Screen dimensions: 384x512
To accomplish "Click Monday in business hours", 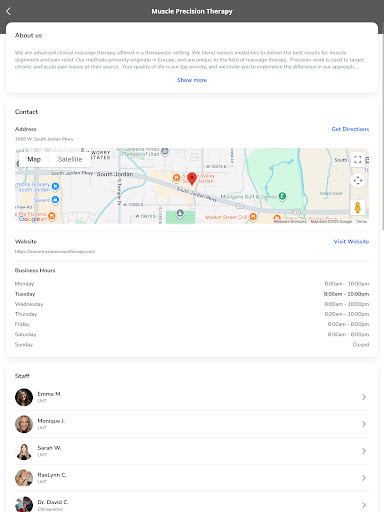I will [x=24, y=284].
